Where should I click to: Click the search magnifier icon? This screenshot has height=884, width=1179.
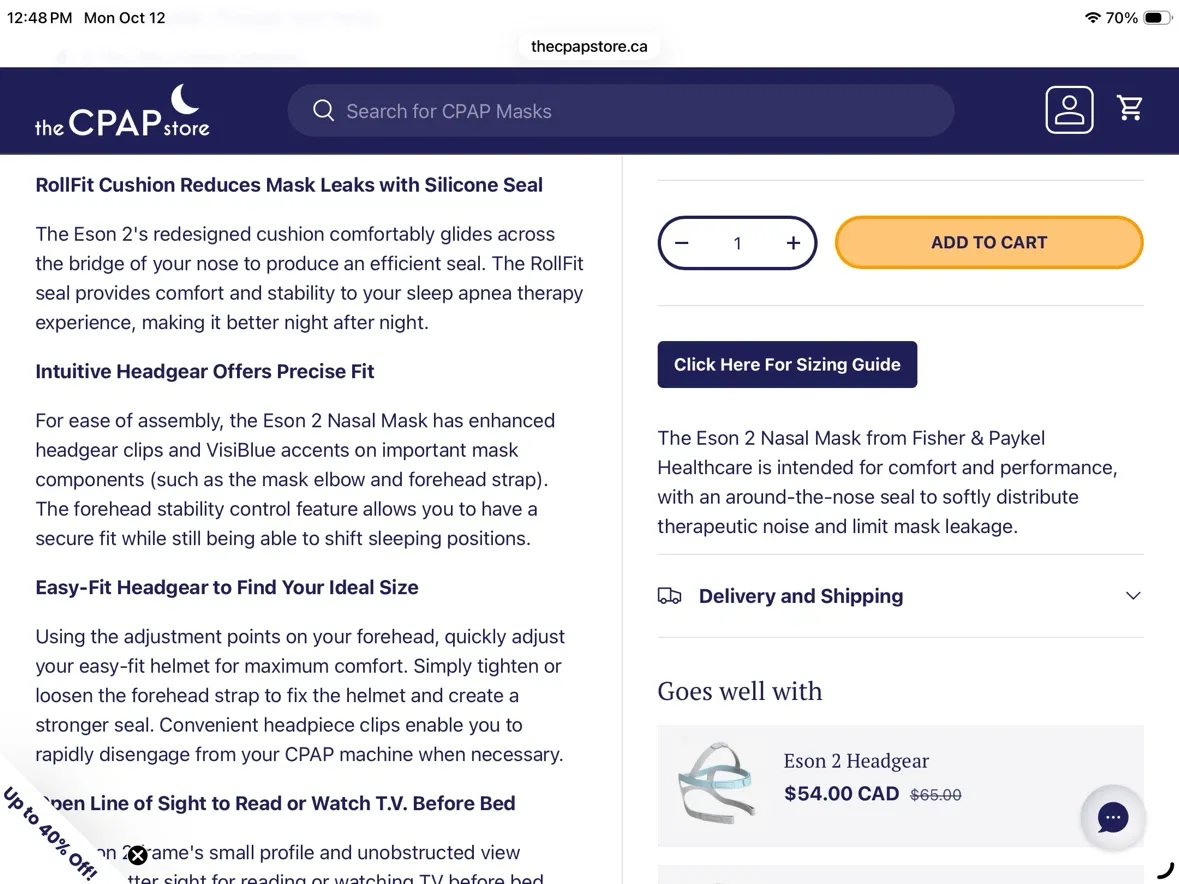pyautogui.click(x=323, y=110)
